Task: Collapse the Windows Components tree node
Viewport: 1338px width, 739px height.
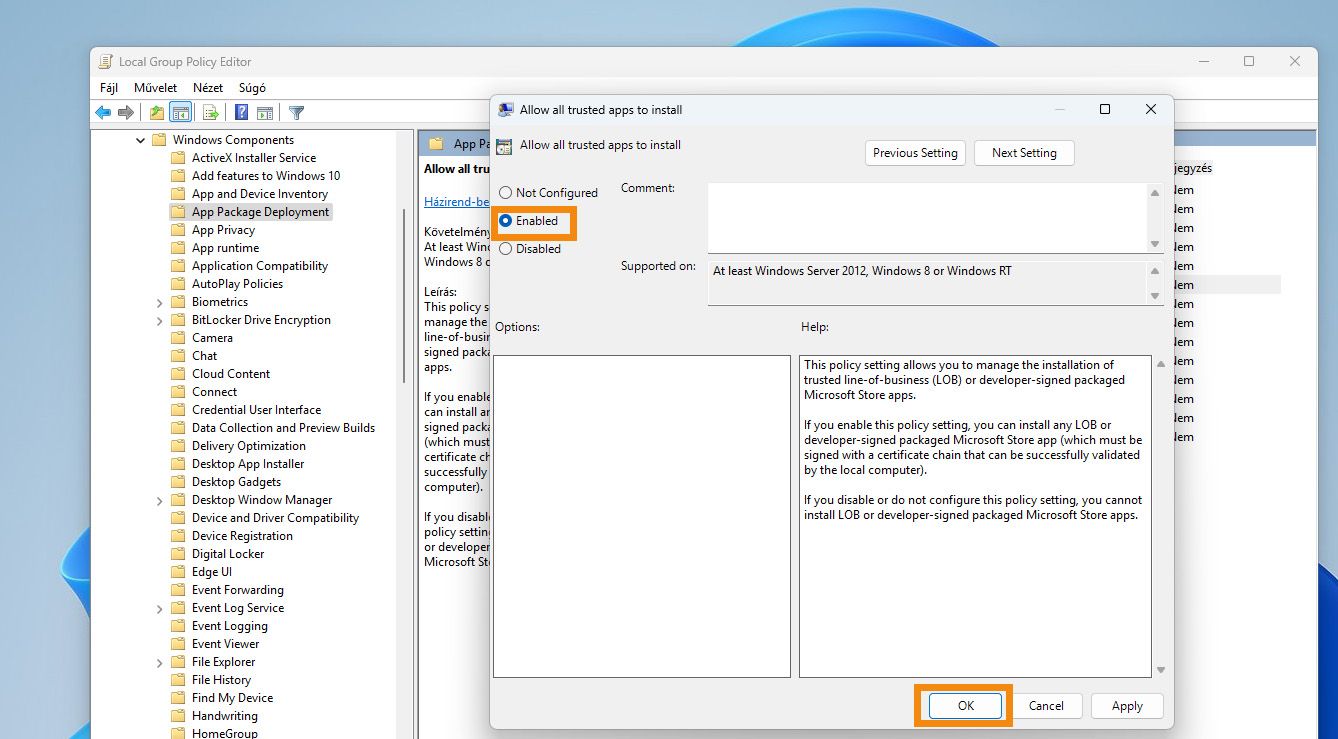Action: (141, 140)
